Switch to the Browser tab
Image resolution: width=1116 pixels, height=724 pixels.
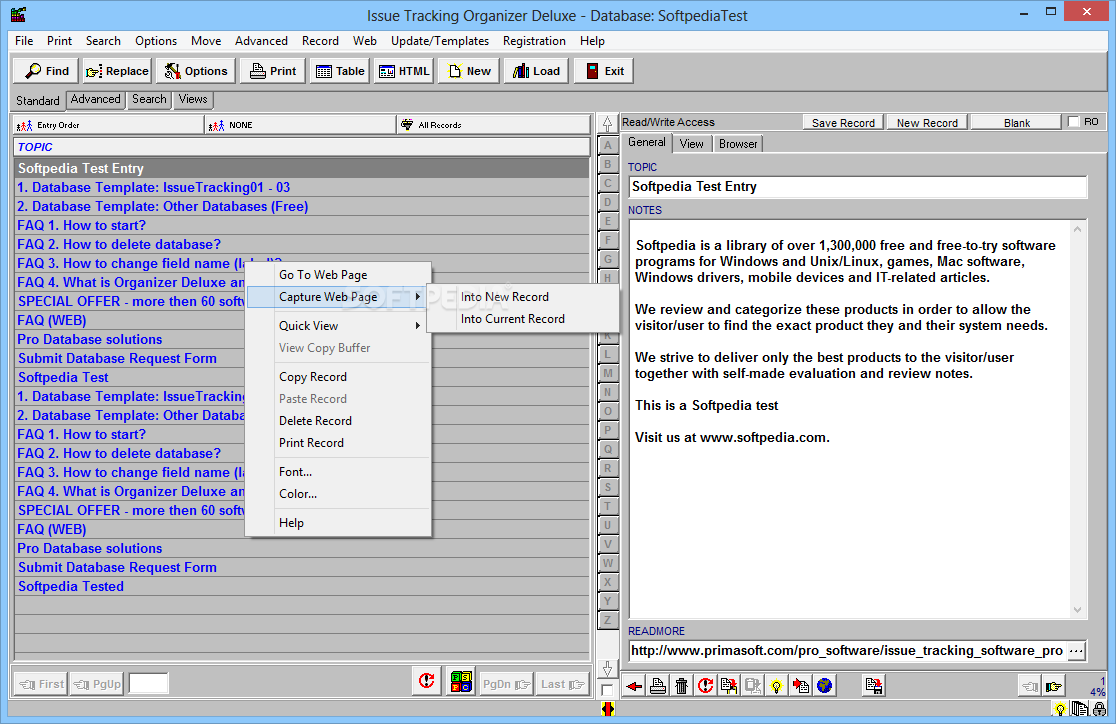(738, 144)
